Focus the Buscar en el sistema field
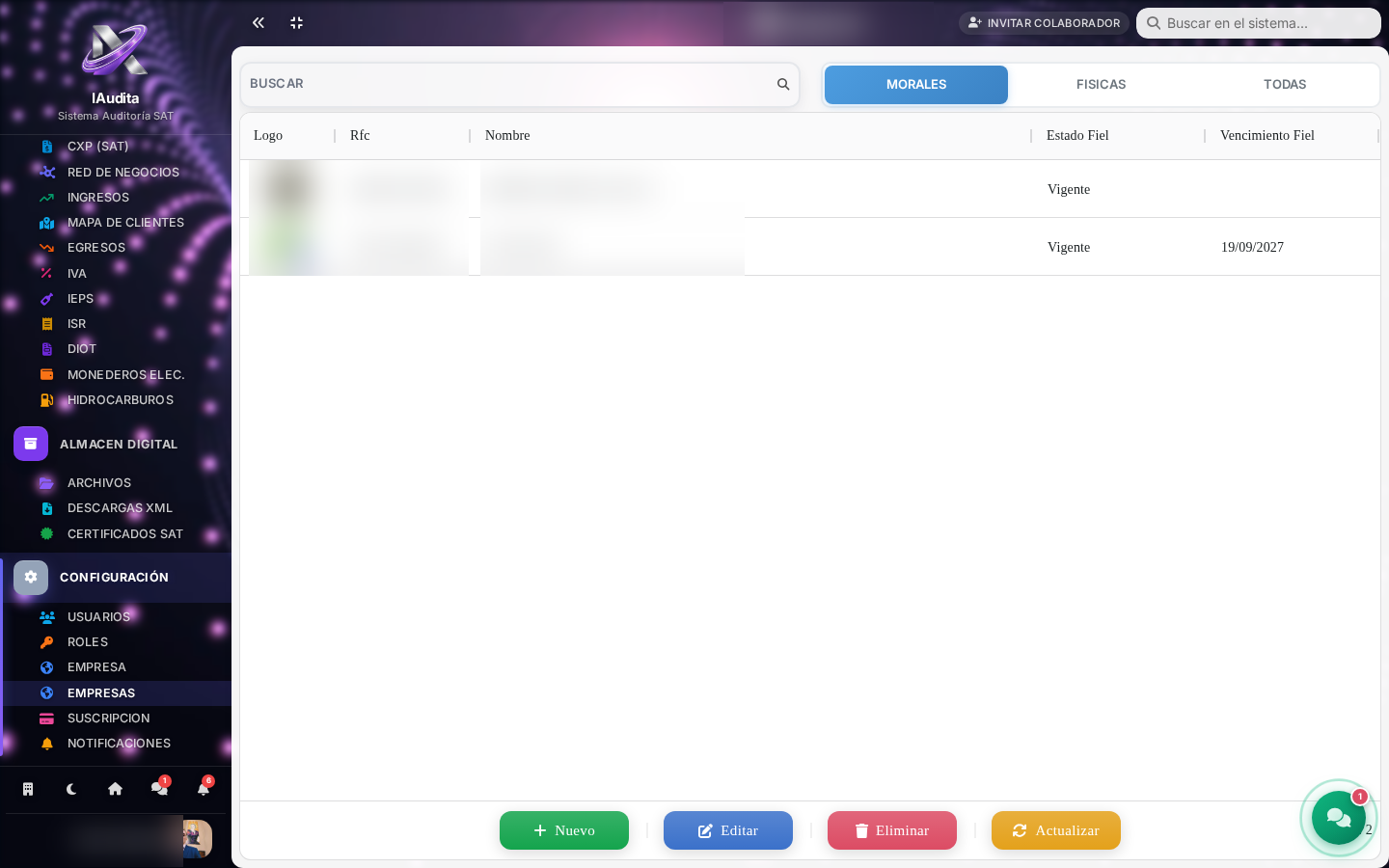This screenshot has height=868, width=1389. (1259, 23)
